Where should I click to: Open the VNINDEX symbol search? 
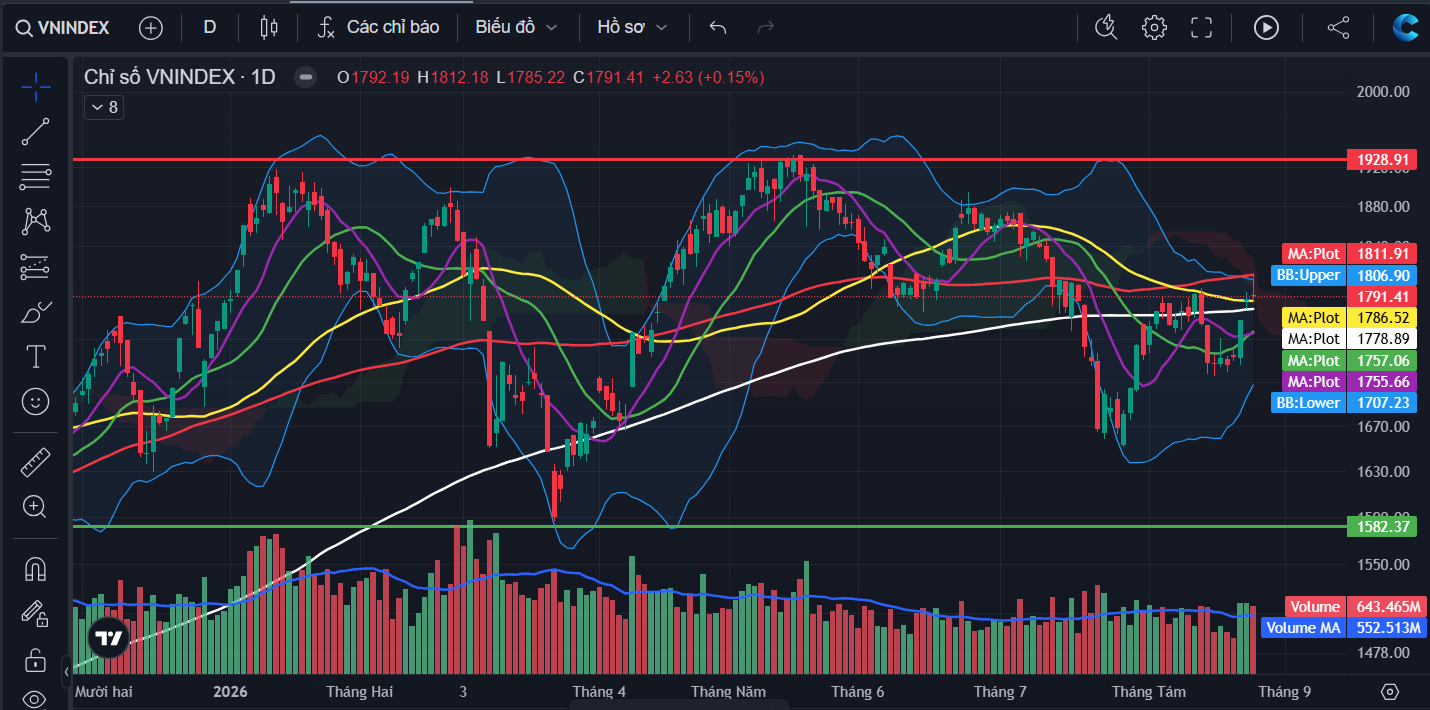point(62,27)
